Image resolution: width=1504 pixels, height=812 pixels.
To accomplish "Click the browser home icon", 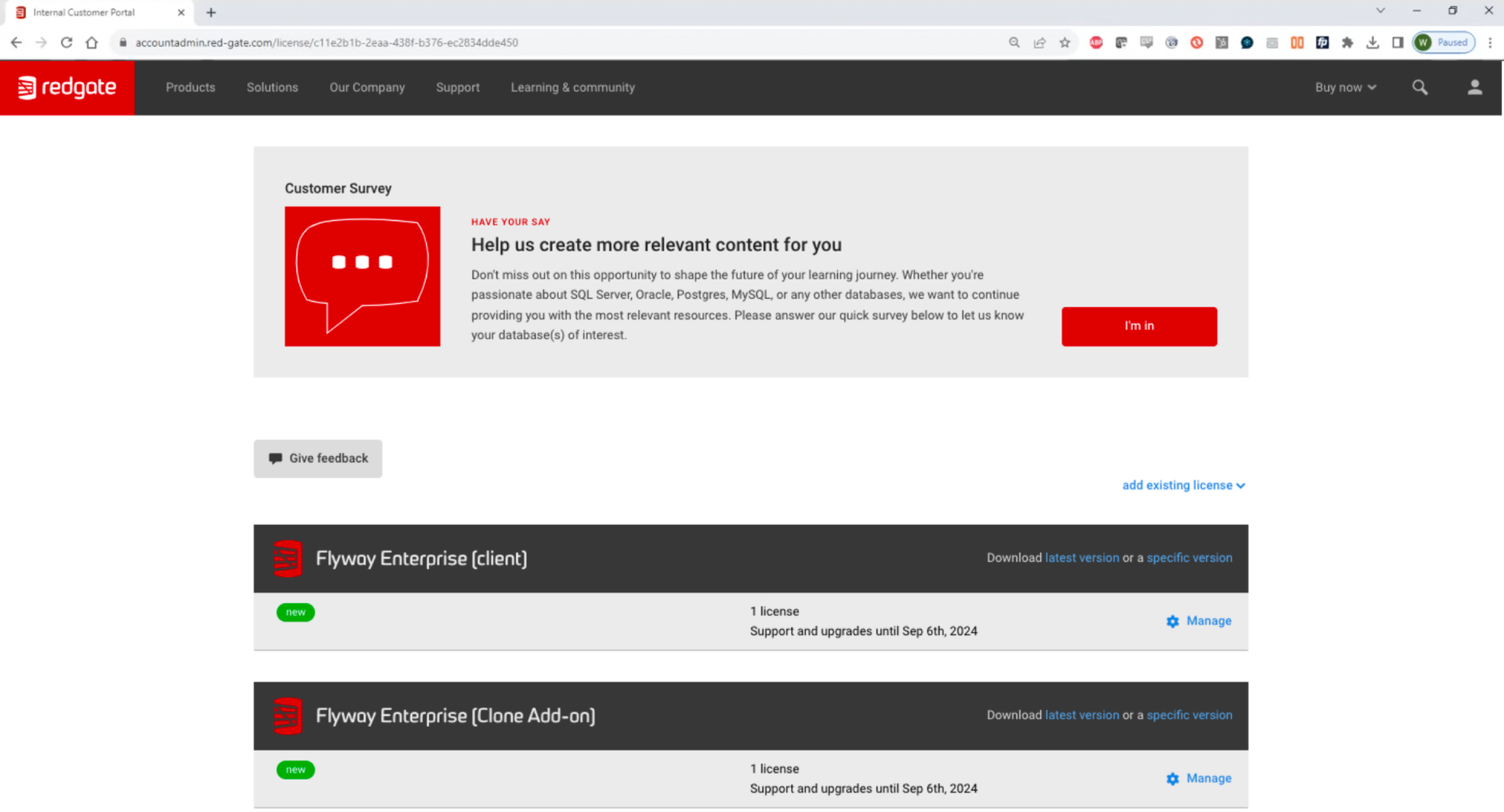I will [91, 43].
